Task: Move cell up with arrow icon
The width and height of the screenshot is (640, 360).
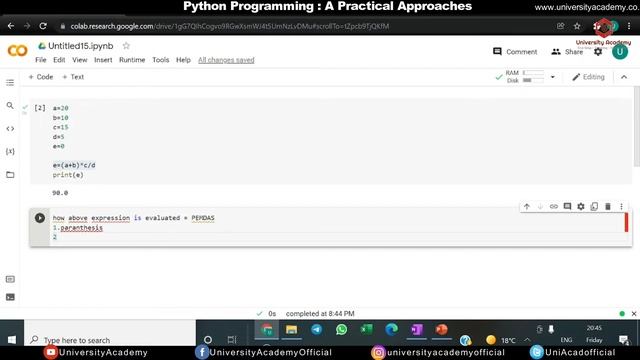Action: 527,207
